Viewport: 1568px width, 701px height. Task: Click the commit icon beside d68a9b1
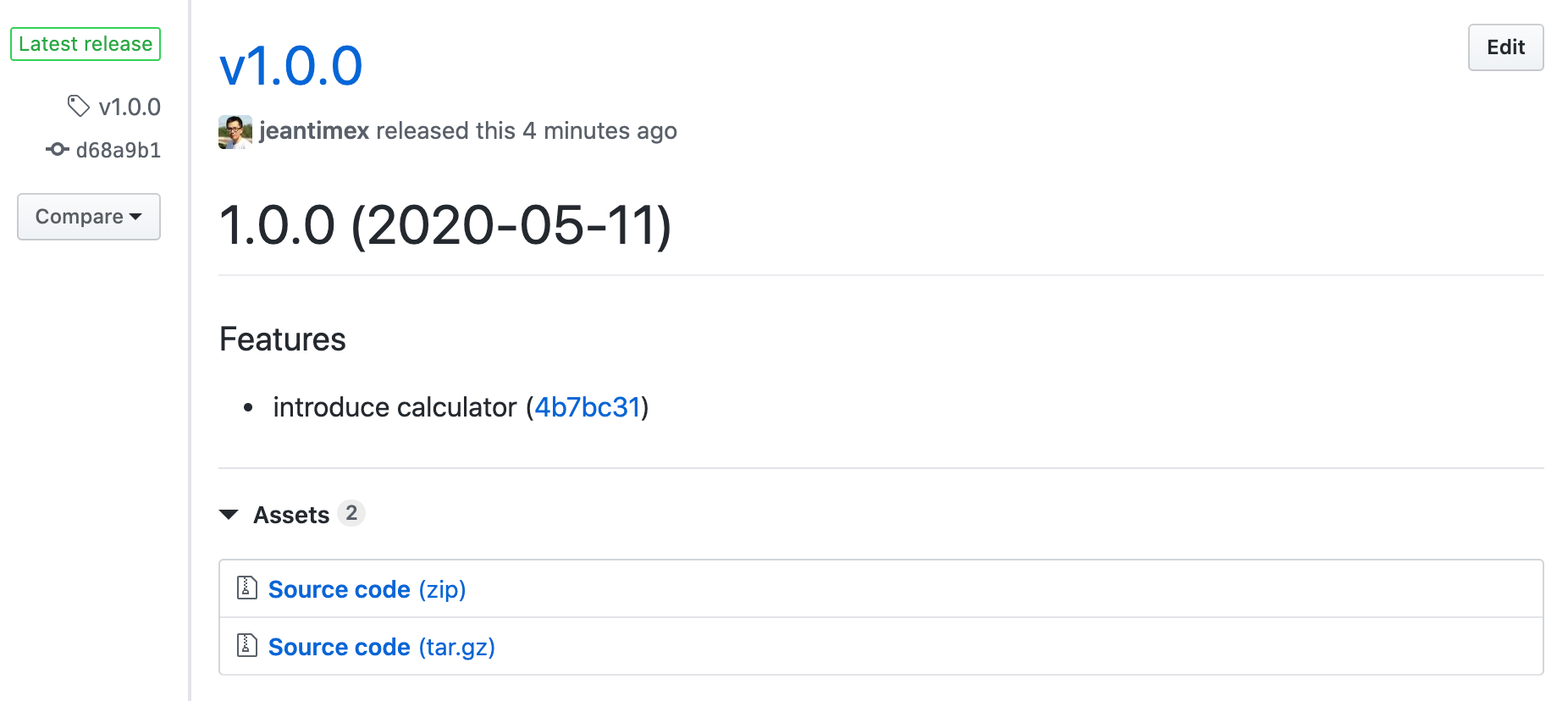tap(56, 149)
